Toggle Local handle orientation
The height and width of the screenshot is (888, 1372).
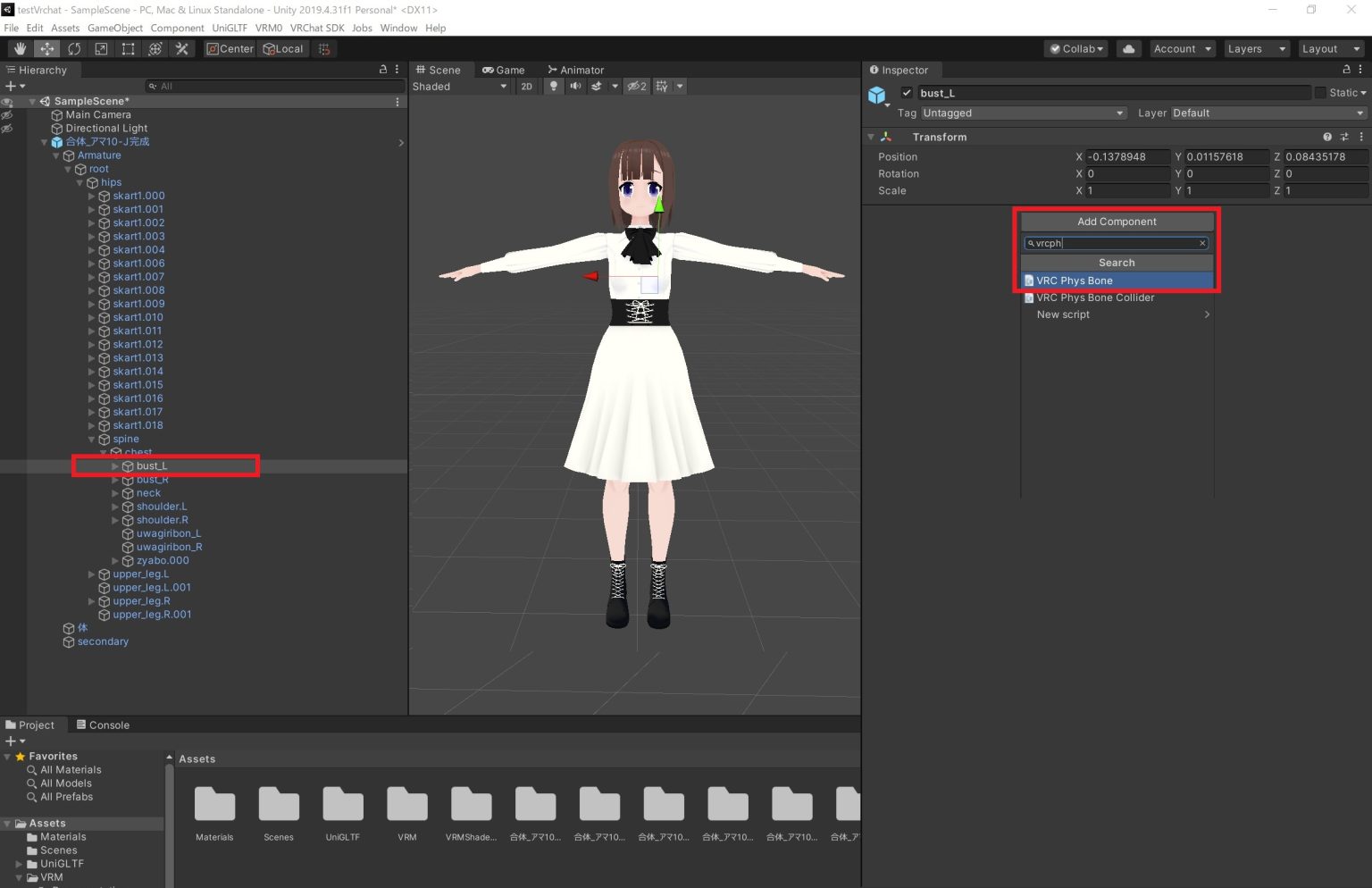pyautogui.click(x=283, y=48)
